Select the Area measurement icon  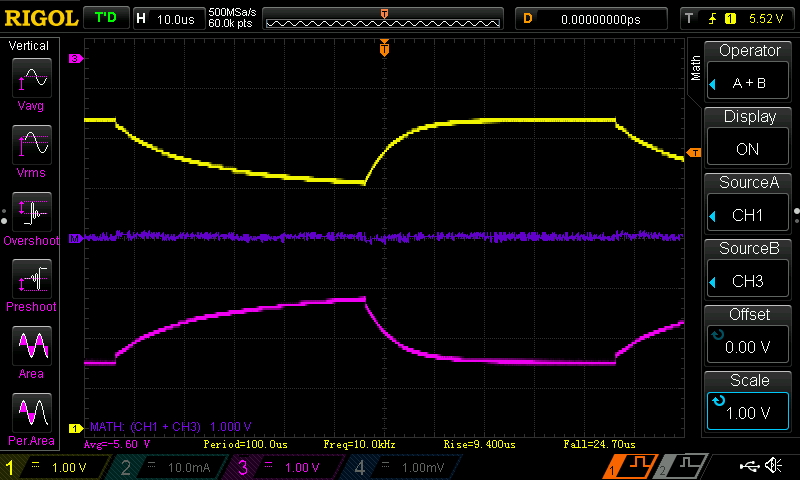[33, 352]
